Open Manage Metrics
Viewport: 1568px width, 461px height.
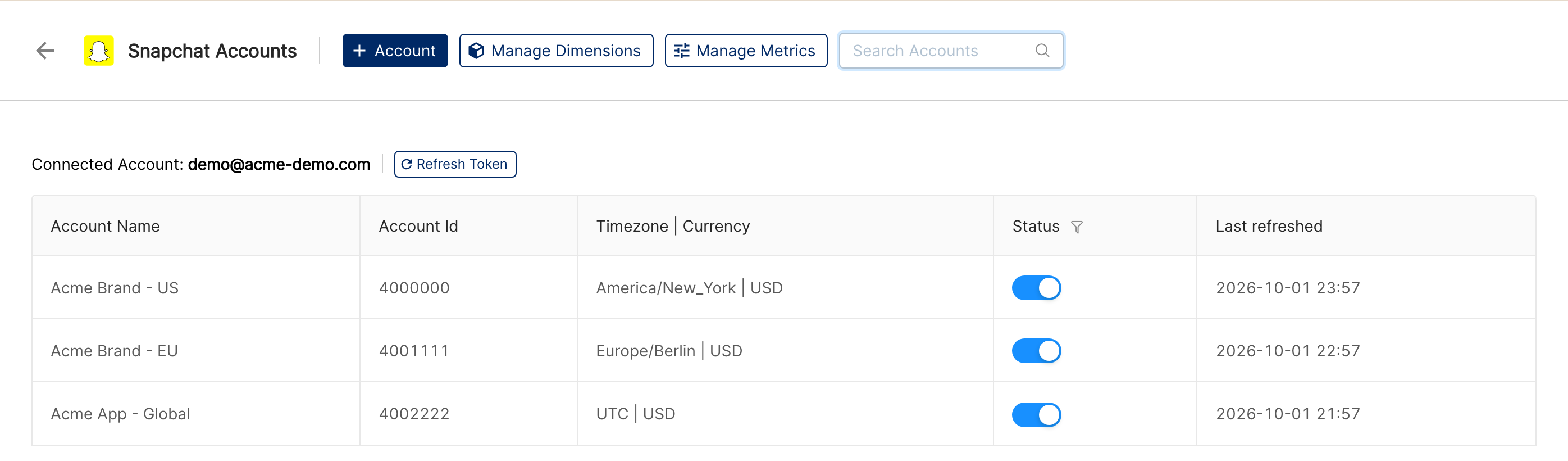coord(746,51)
